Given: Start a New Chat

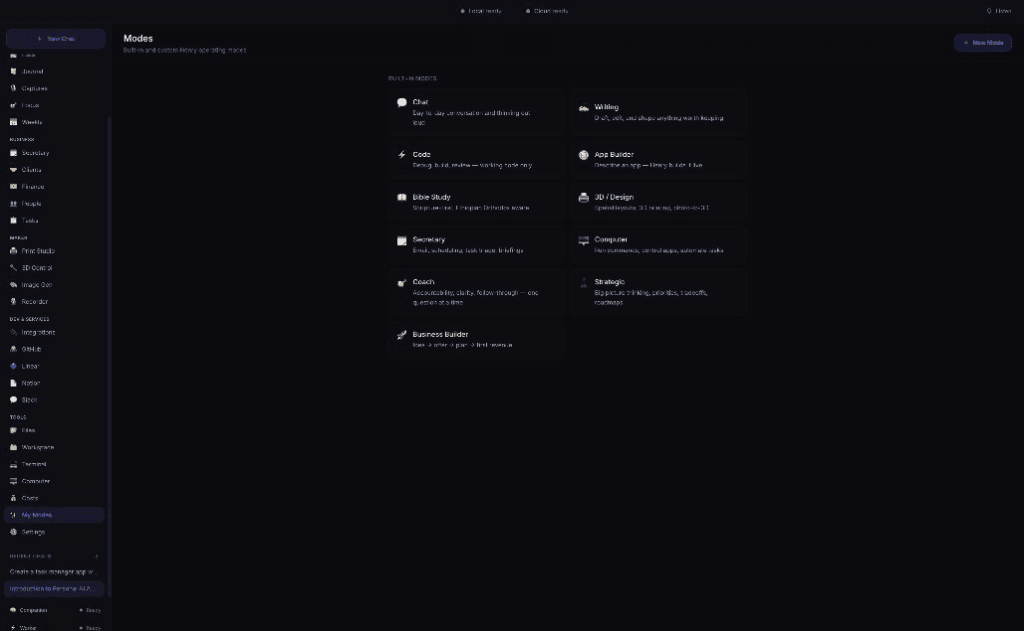Looking at the screenshot, I should pyautogui.click(x=56, y=39).
